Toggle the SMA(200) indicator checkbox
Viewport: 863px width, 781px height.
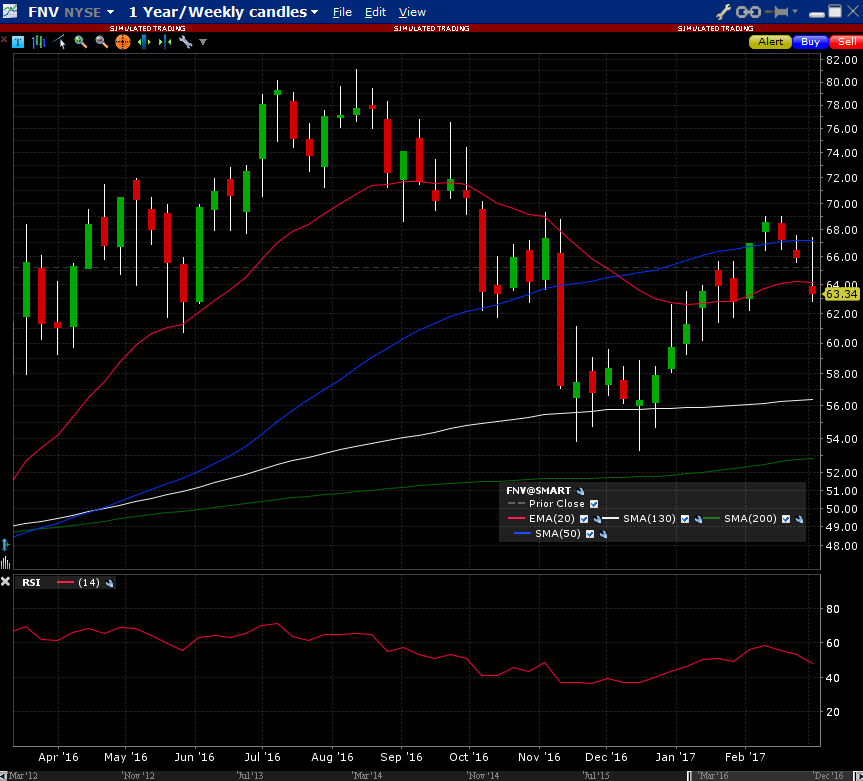[786, 519]
